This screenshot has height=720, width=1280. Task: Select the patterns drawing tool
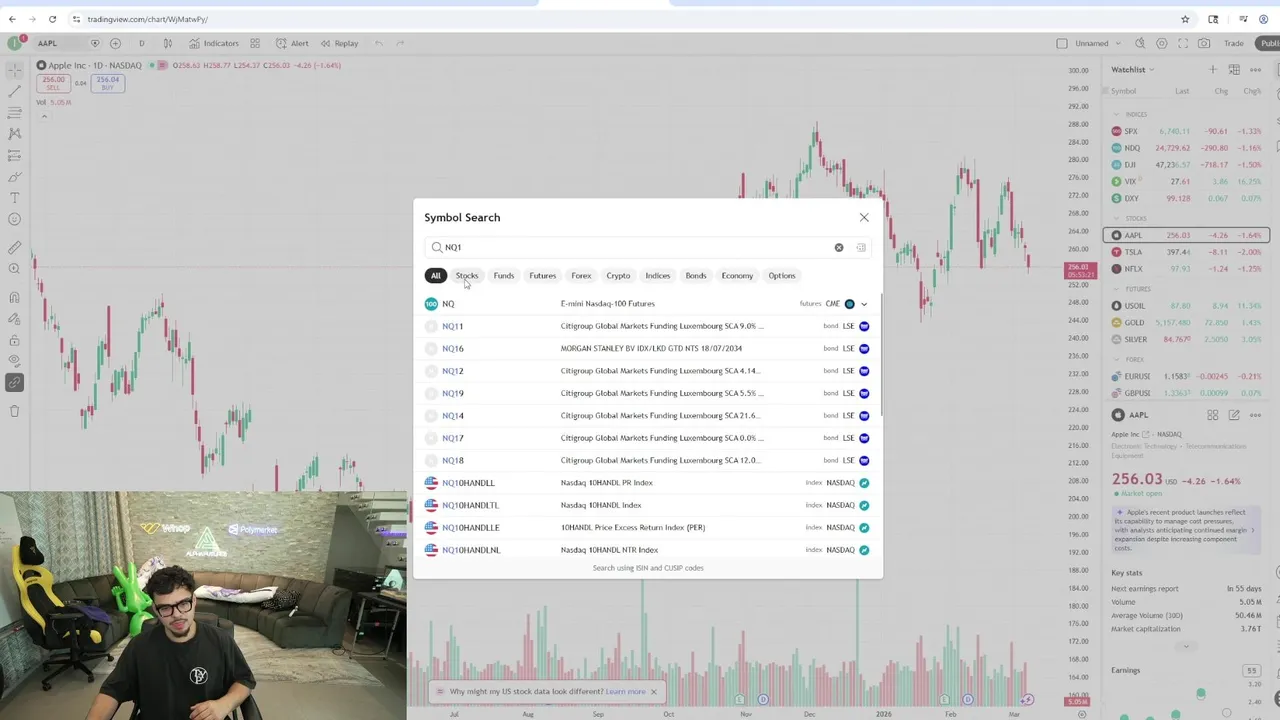coord(14,134)
